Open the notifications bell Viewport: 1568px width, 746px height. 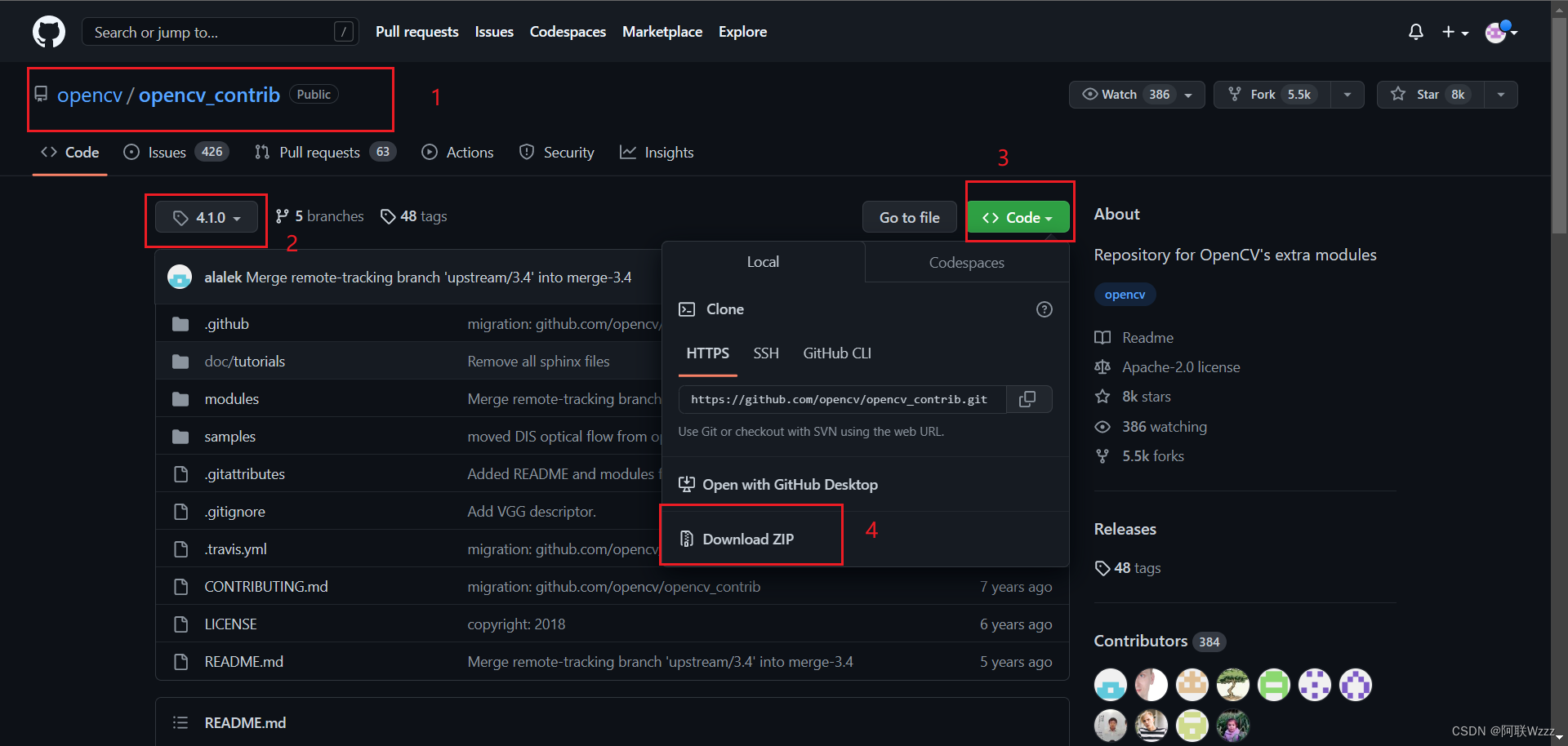pyautogui.click(x=1415, y=31)
